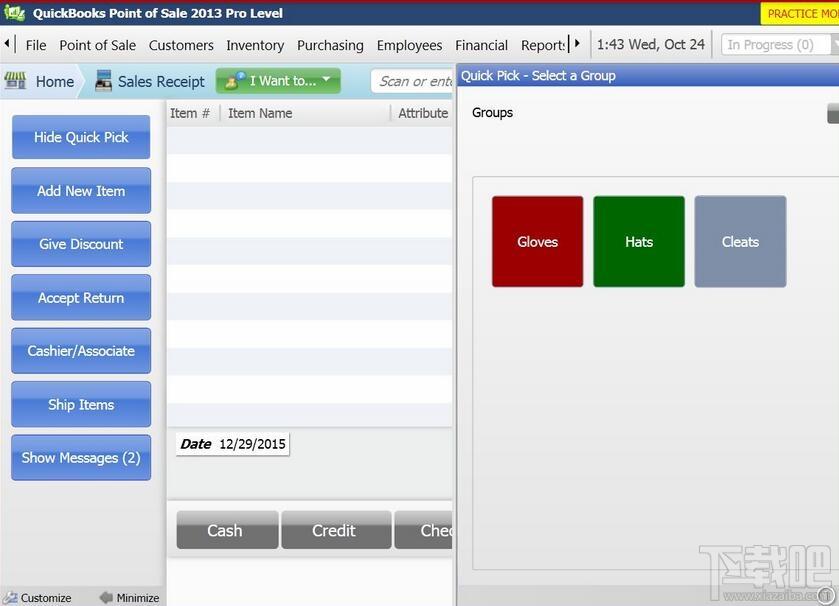Open the File menu
Viewport: 839px width, 606px height.
click(36, 45)
